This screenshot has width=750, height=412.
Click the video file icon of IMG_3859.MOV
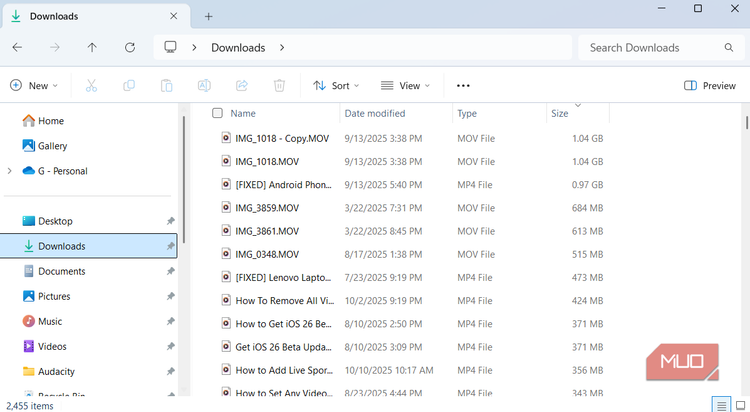point(226,208)
